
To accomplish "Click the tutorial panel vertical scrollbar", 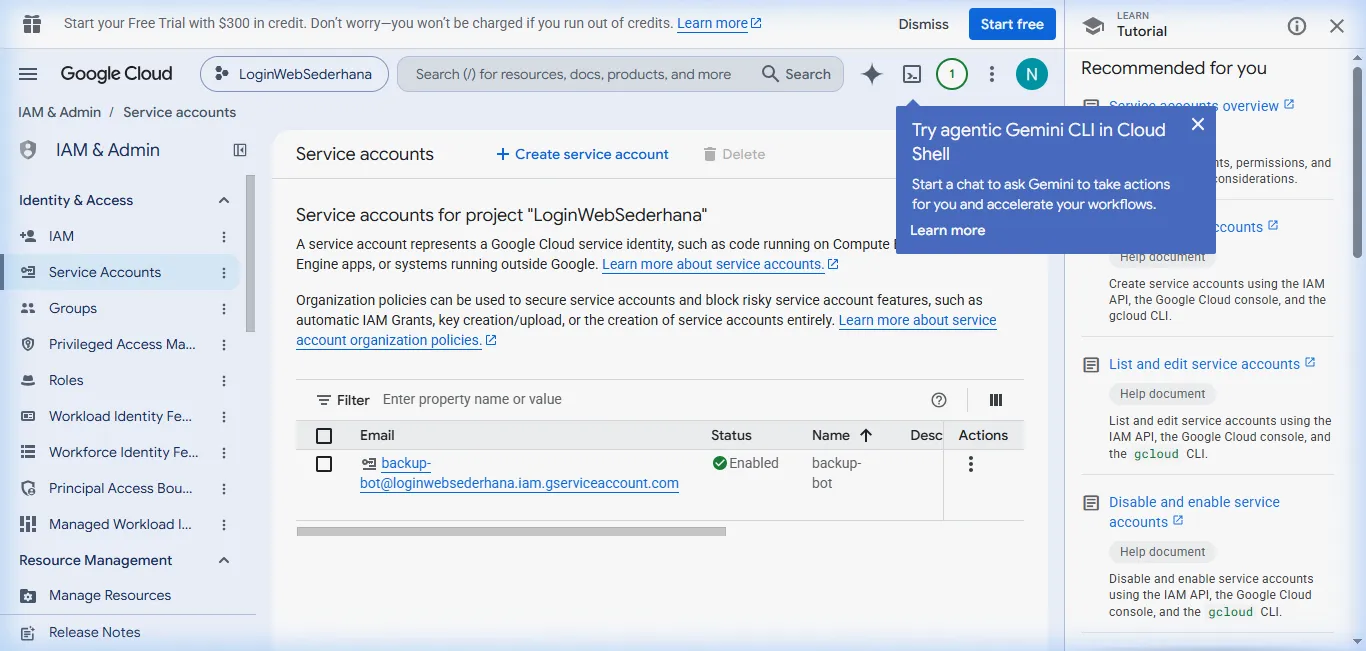I will tap(1357, 162).
